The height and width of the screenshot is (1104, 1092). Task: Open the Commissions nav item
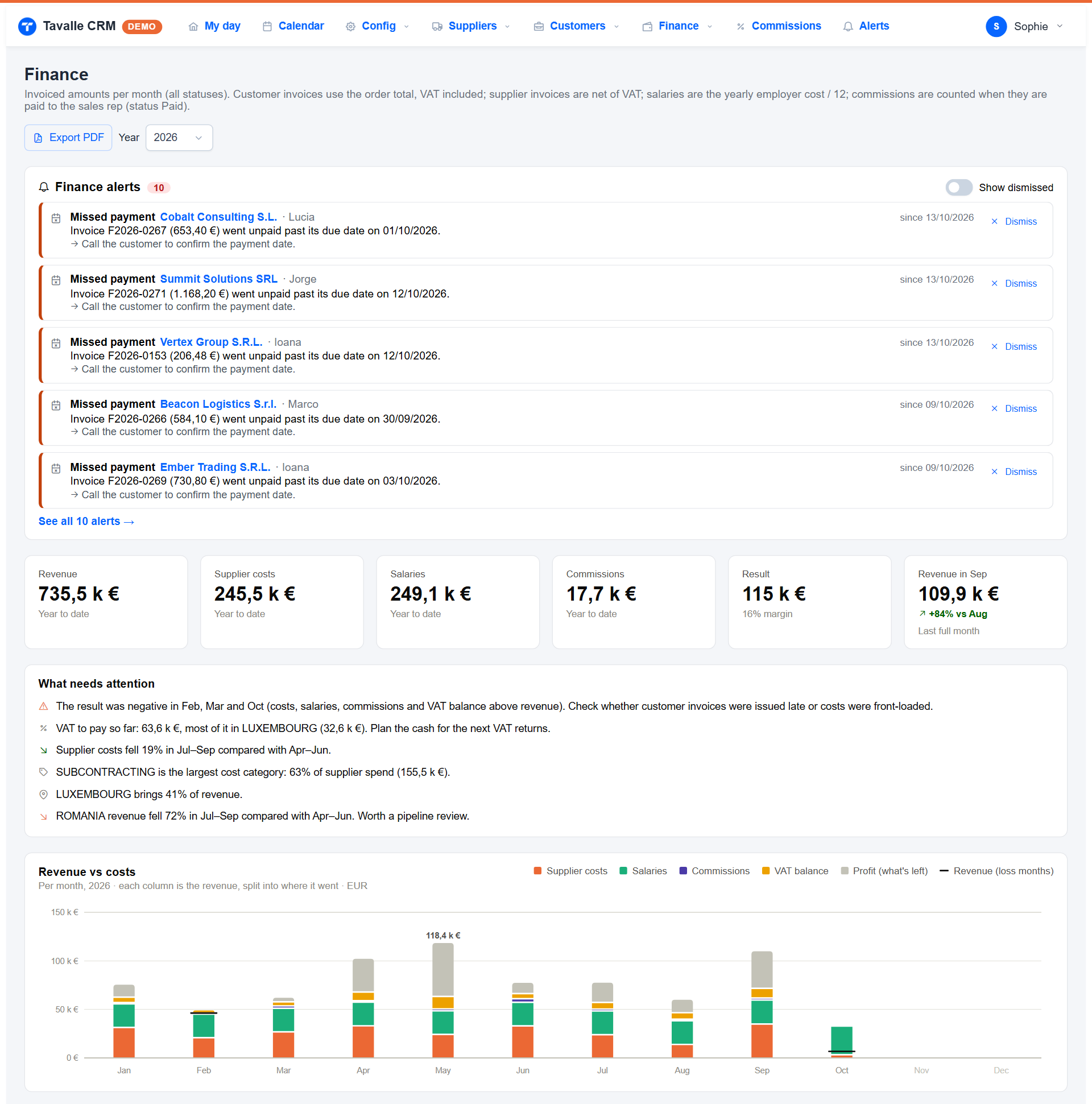click(x=778, y=26)
